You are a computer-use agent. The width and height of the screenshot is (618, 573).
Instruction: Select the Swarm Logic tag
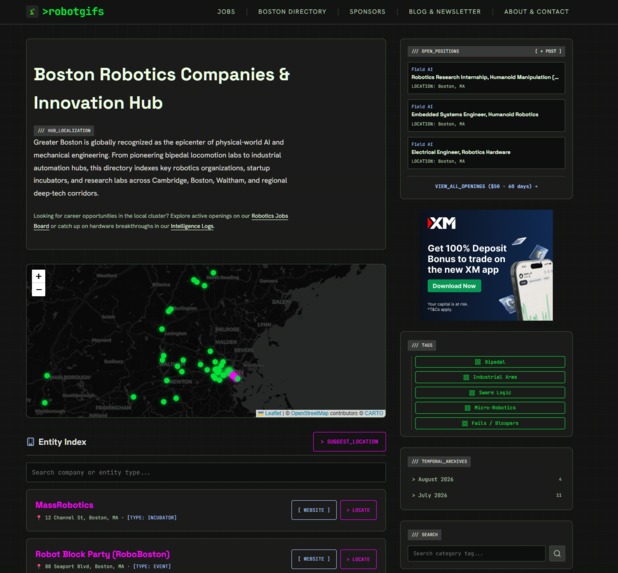point(490,393)
